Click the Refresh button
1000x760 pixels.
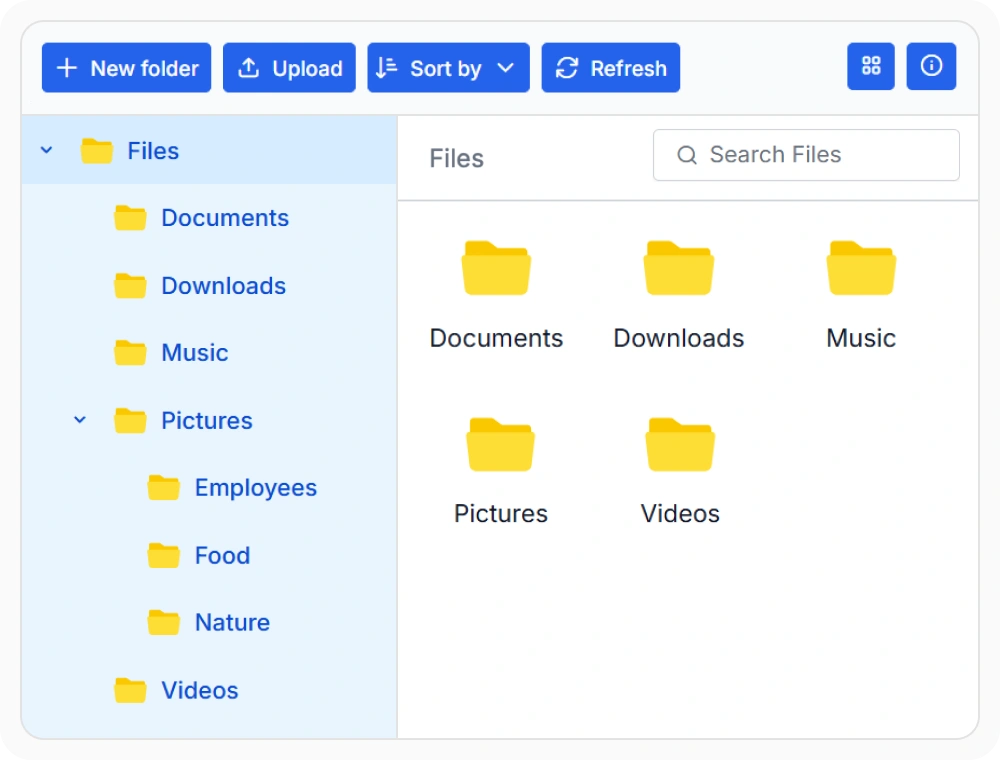pos(610,68)
